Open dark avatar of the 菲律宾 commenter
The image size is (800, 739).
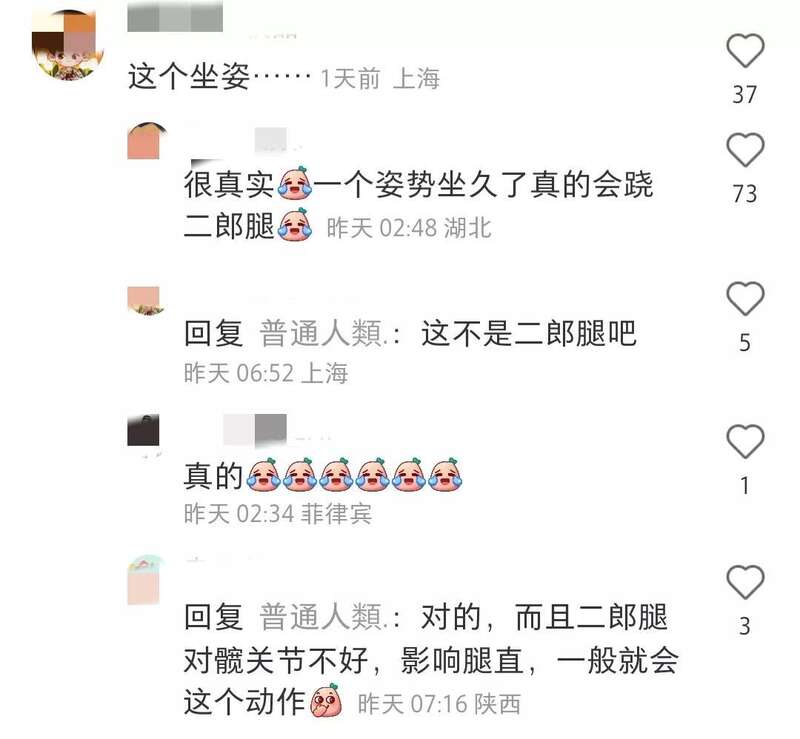pos(143,430)
